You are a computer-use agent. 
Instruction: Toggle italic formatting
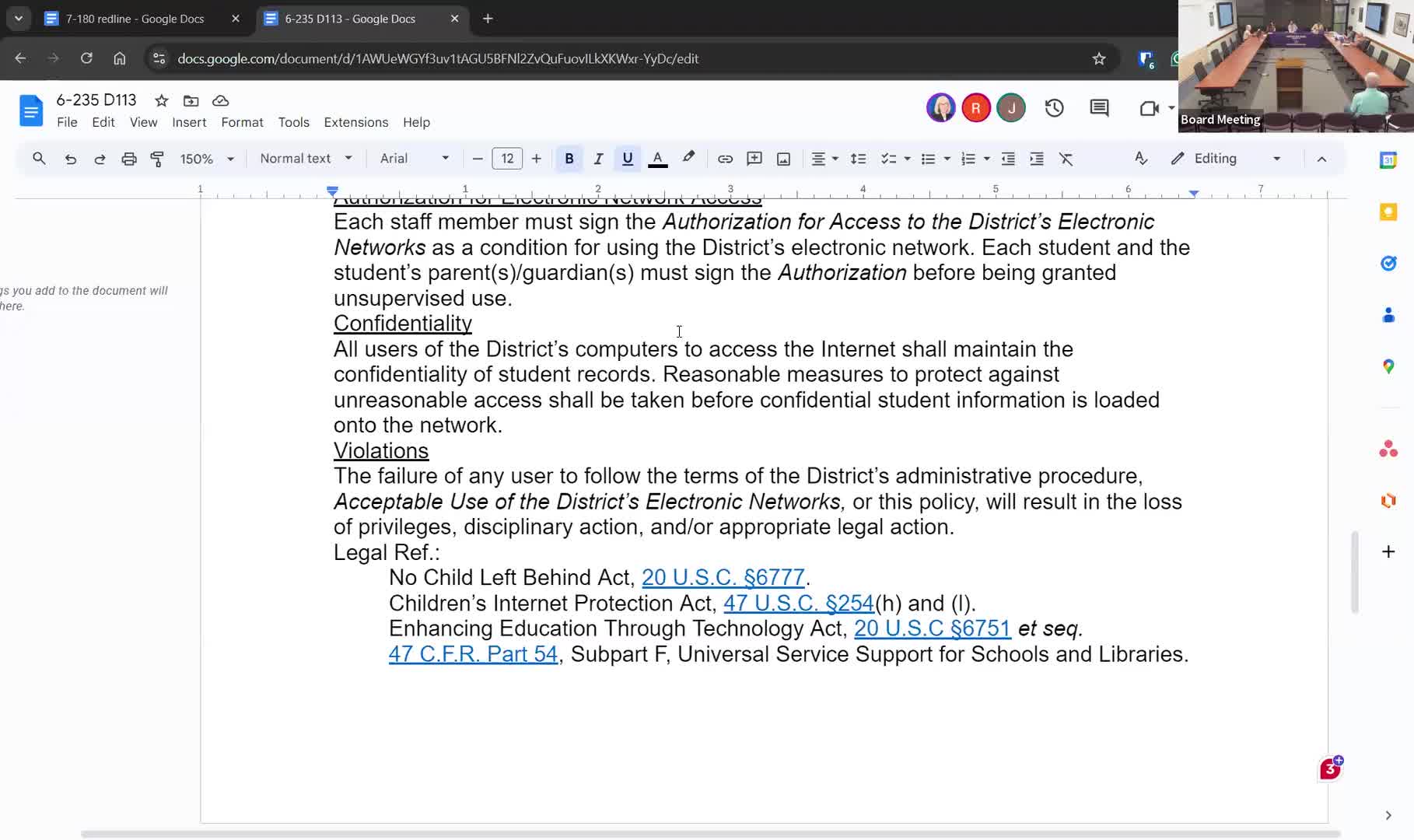(x=598, y=159)
